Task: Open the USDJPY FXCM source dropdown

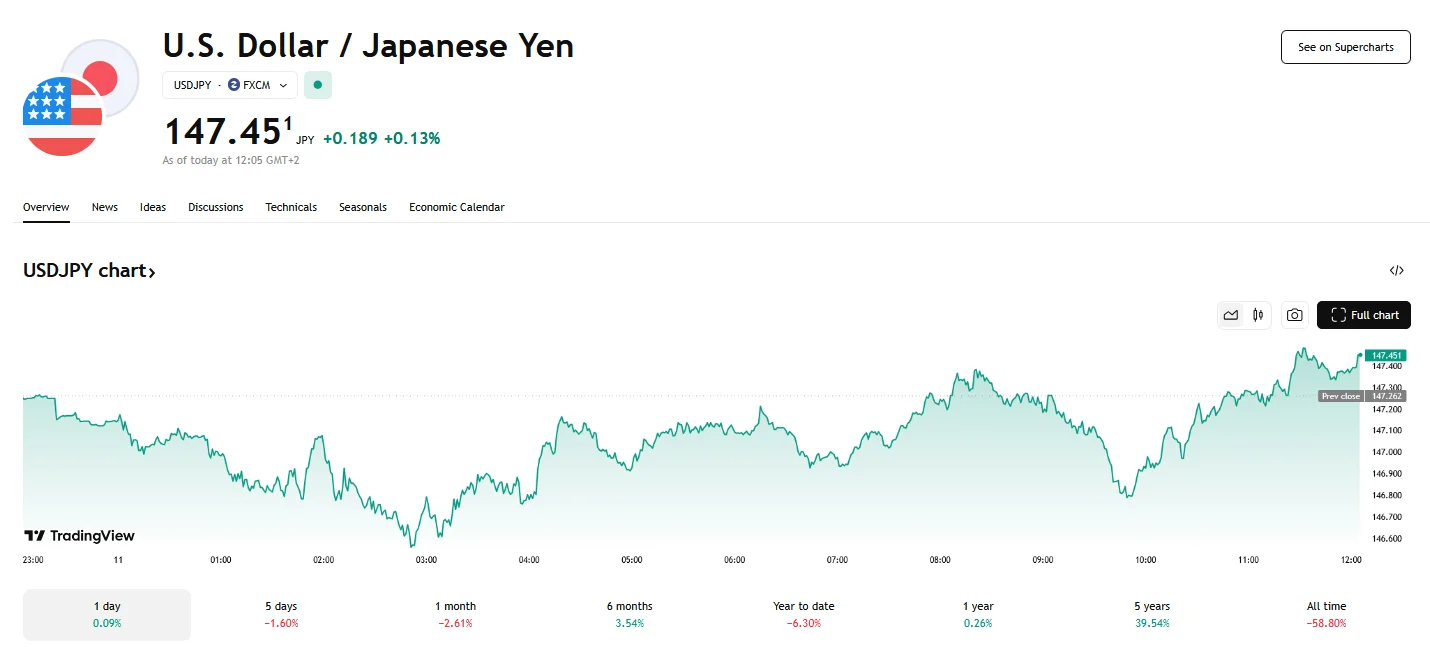Action: click(x=230, y=85)
